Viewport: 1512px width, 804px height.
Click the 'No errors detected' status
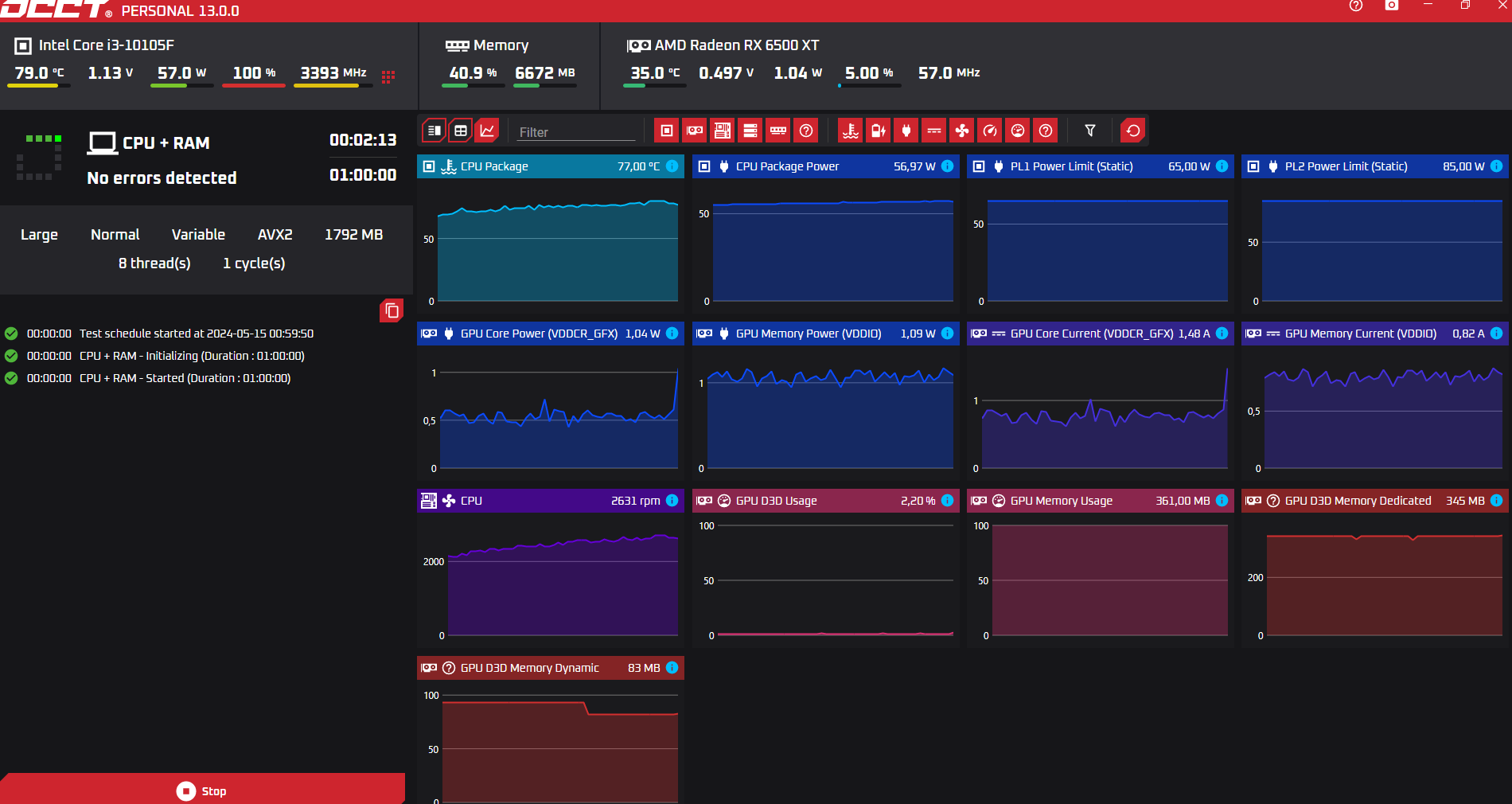click(162, 178)
